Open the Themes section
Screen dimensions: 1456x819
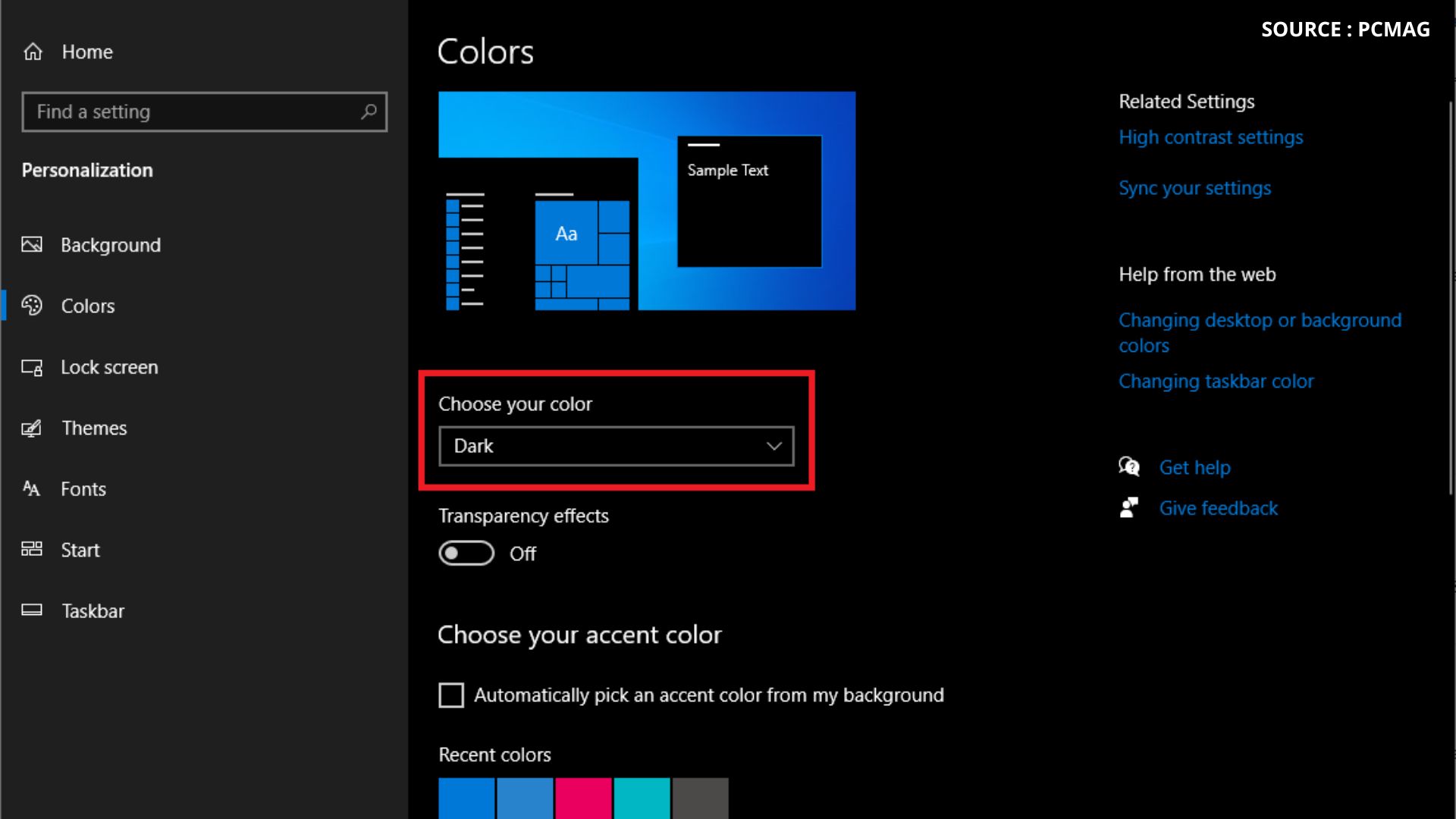(94, 428)
